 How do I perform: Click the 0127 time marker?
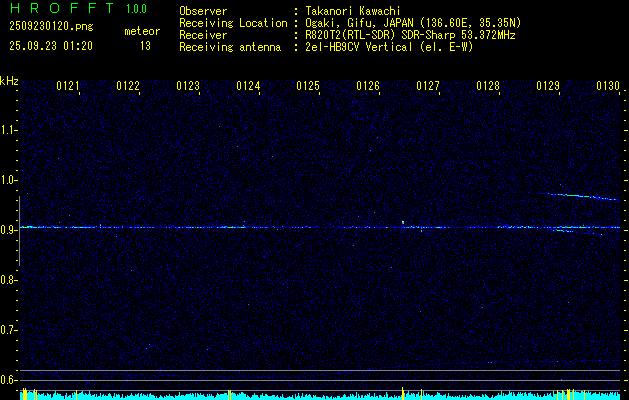(x=428, y=85)
